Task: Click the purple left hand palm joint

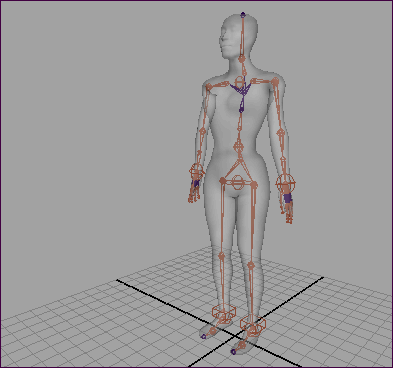Action: tap(288, 198)
